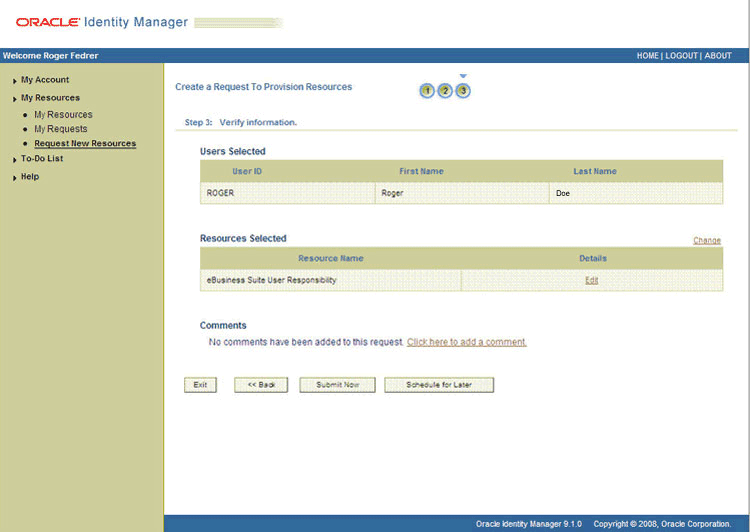
Task: Click the Resources Selected heading
Action: [x=243, y=239]
